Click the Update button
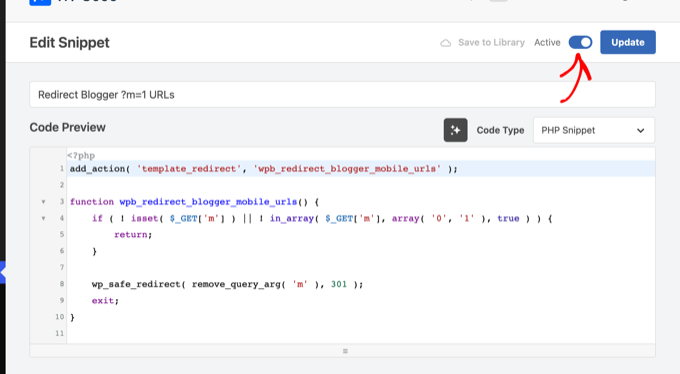 pyautogui.click(x=628, y=42)
